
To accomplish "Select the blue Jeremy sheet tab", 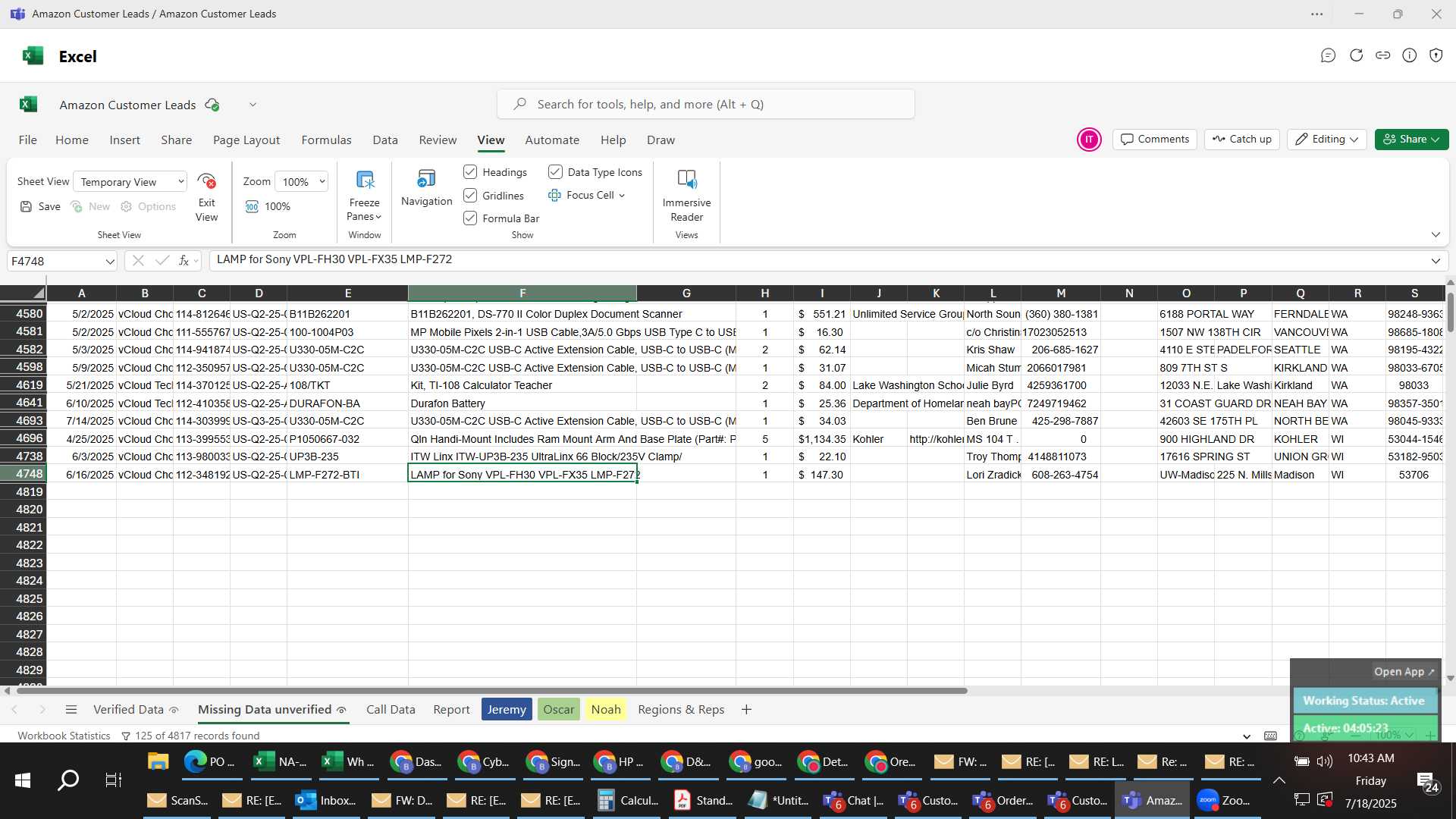I will pos(507,710).
